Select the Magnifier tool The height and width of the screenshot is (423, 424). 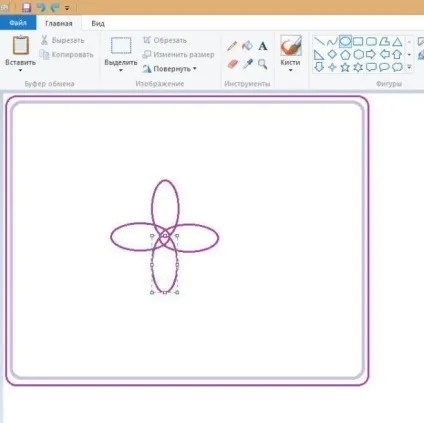pos(263,64)
